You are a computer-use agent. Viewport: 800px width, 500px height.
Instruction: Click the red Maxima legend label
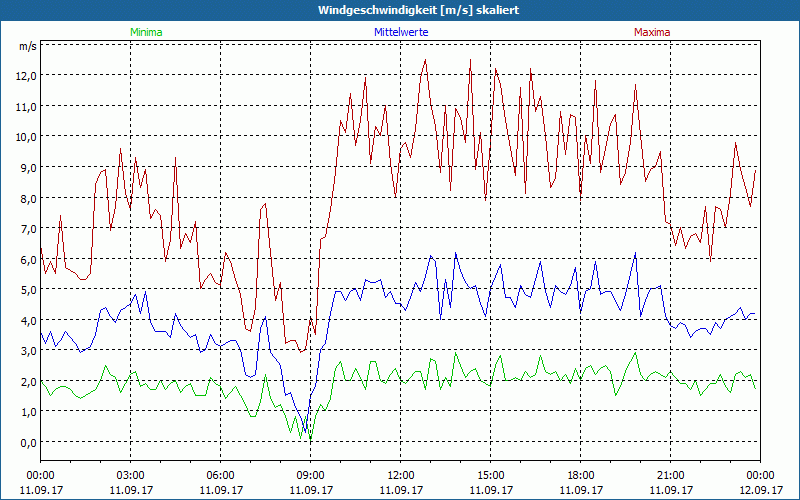click(x=652, y=32)
